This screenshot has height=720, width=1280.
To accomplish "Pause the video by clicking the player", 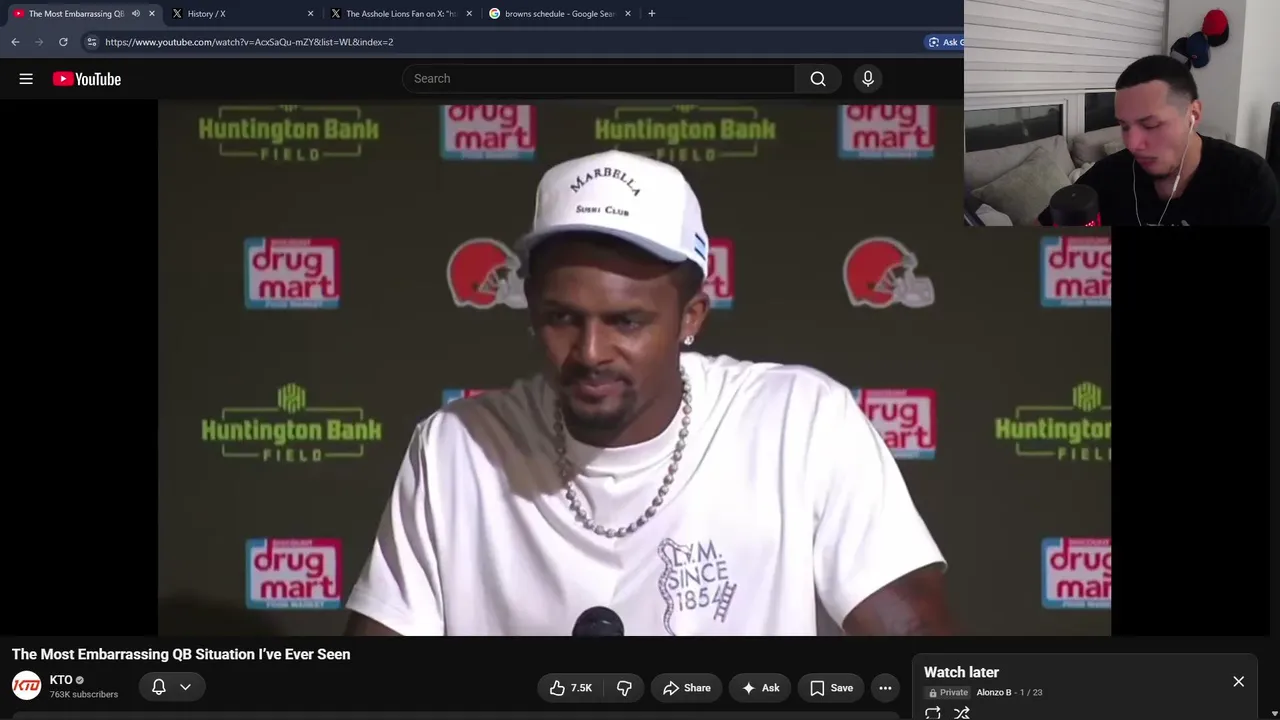I will pos(634,368).
